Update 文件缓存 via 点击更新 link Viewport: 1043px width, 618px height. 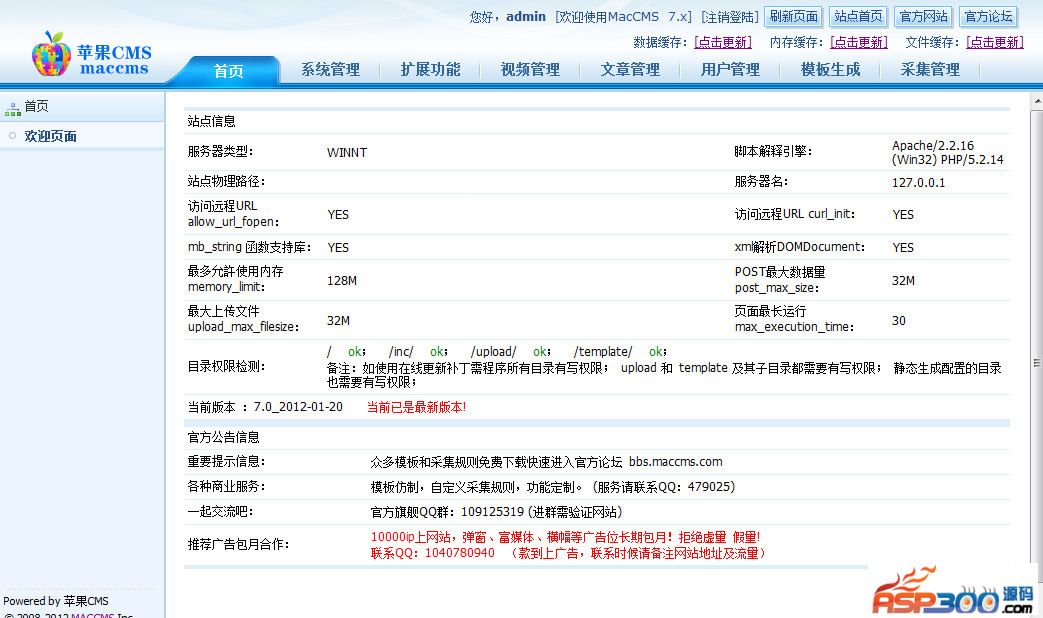pos(995,43)
